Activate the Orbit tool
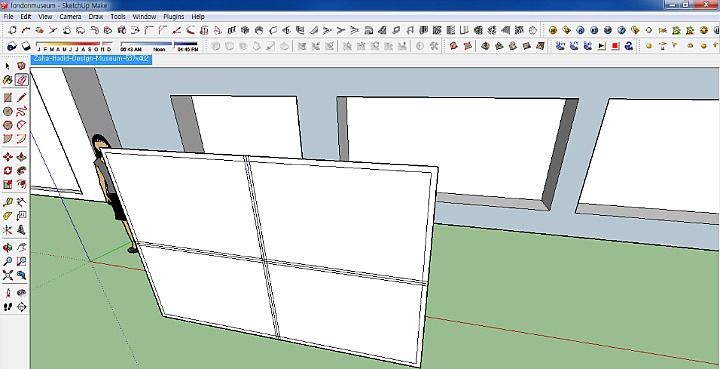 pyautogui.click(x=8, y=248)
